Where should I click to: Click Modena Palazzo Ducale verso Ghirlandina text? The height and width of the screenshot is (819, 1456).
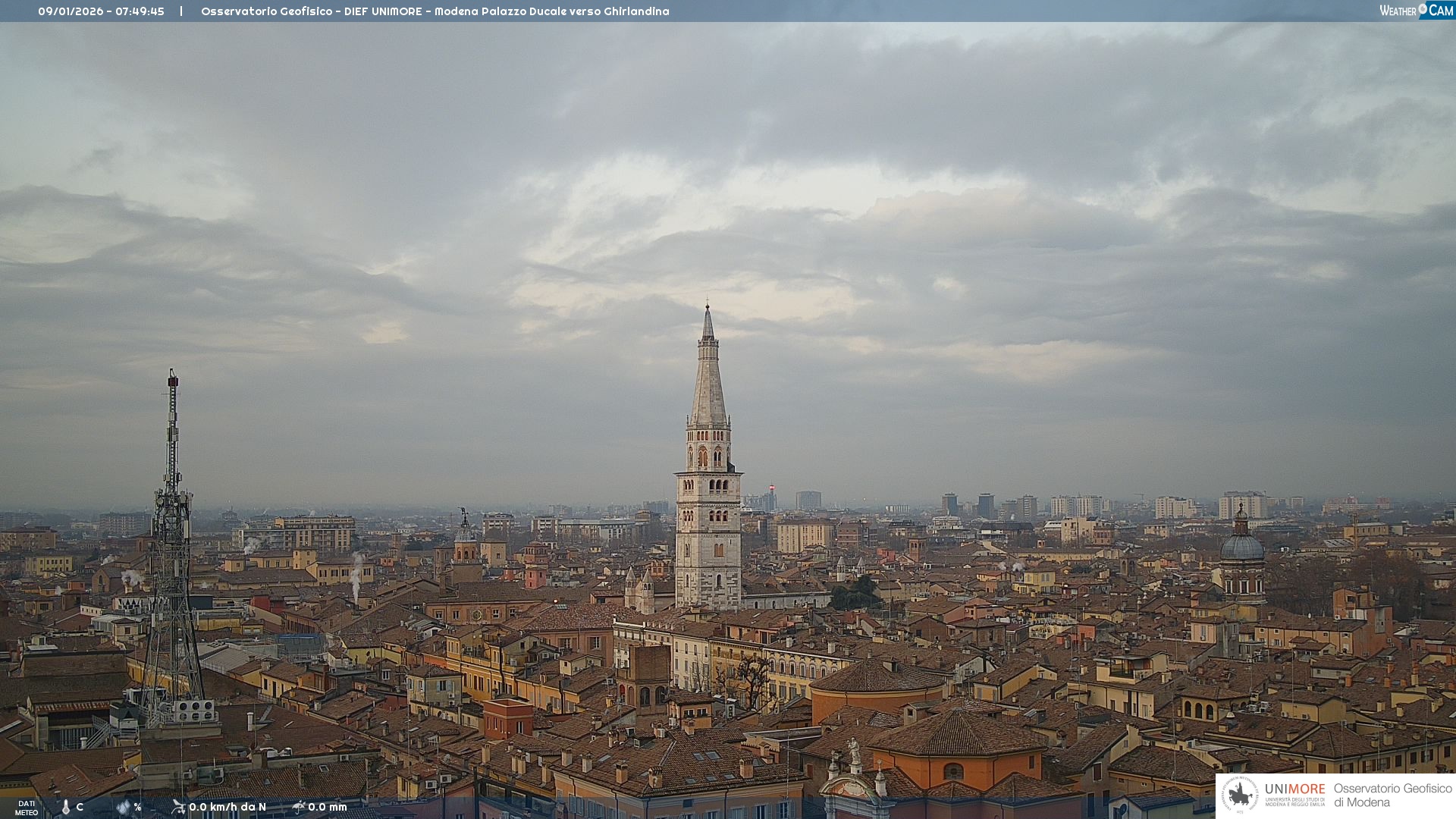[551, 11]
